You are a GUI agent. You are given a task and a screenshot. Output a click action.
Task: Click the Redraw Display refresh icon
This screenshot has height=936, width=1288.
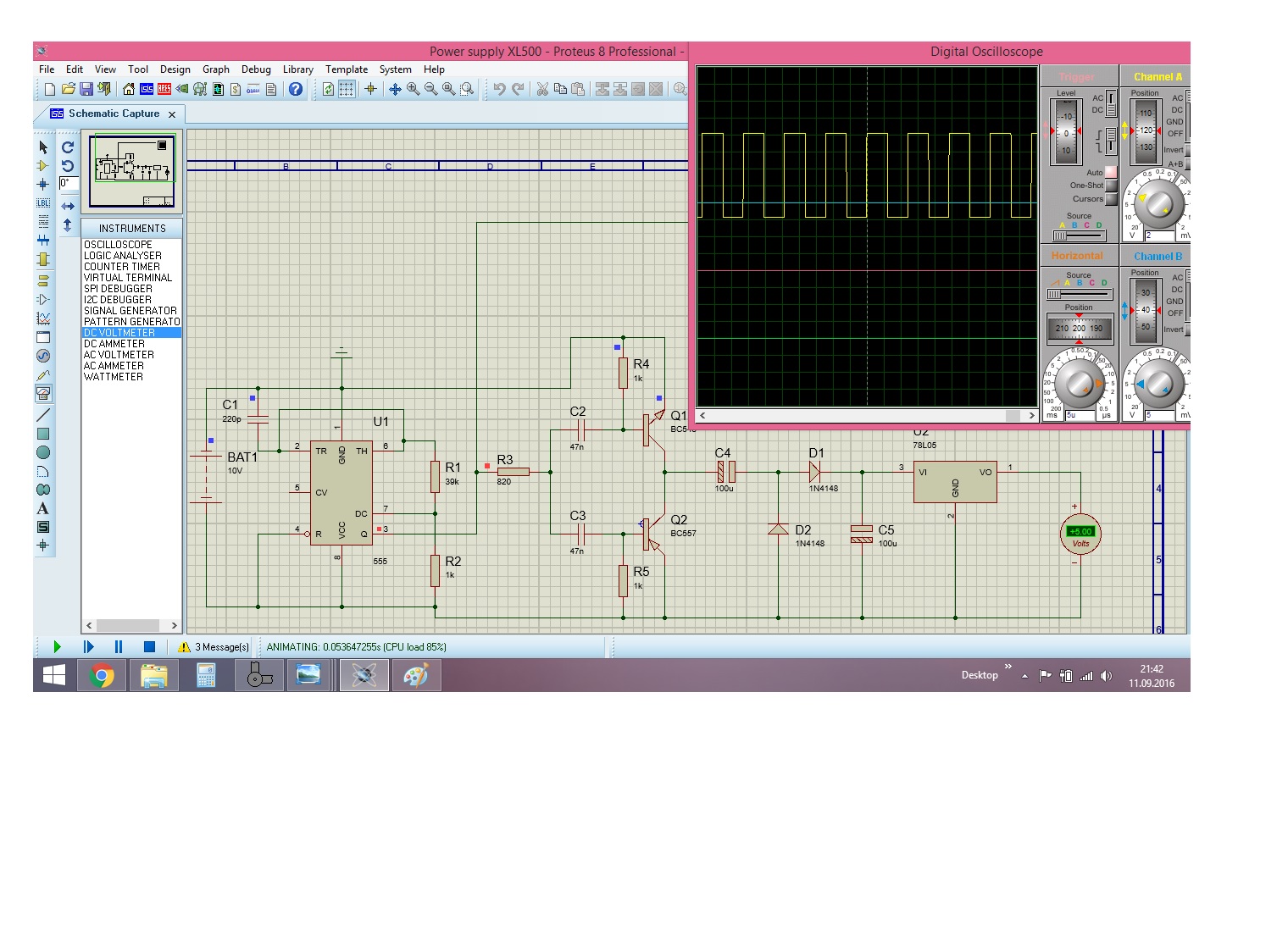tap(328, 89)
